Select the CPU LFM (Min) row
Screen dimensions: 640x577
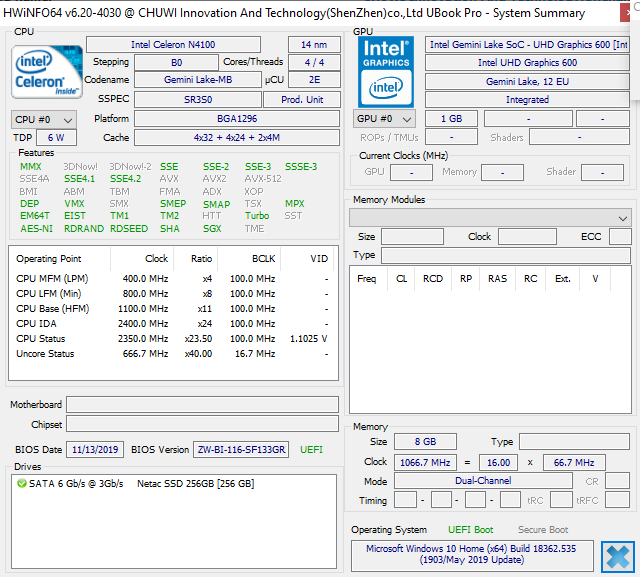173,294
